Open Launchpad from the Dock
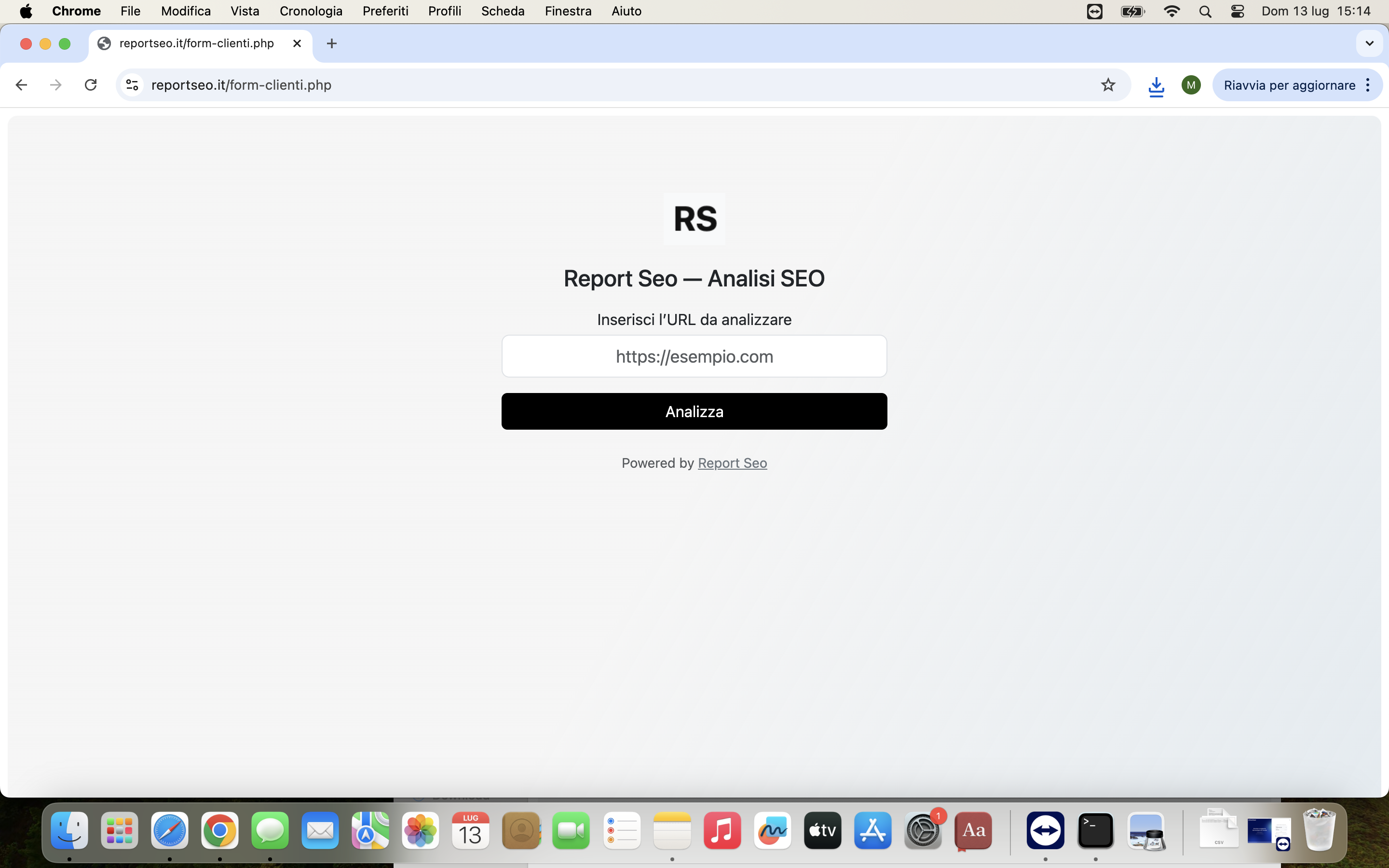 coord(120,830)
